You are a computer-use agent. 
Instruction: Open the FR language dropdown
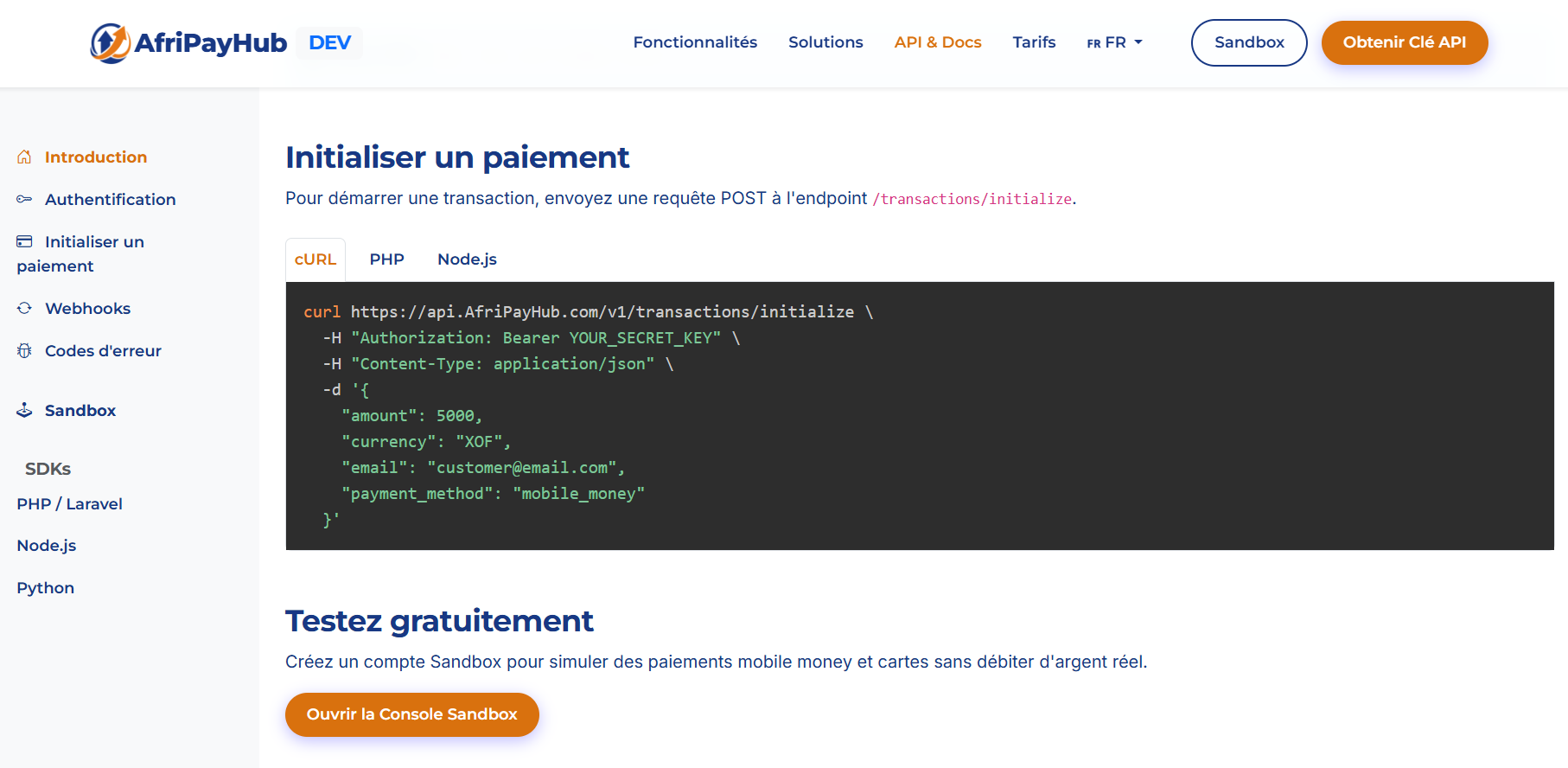tap(1115, 42)
